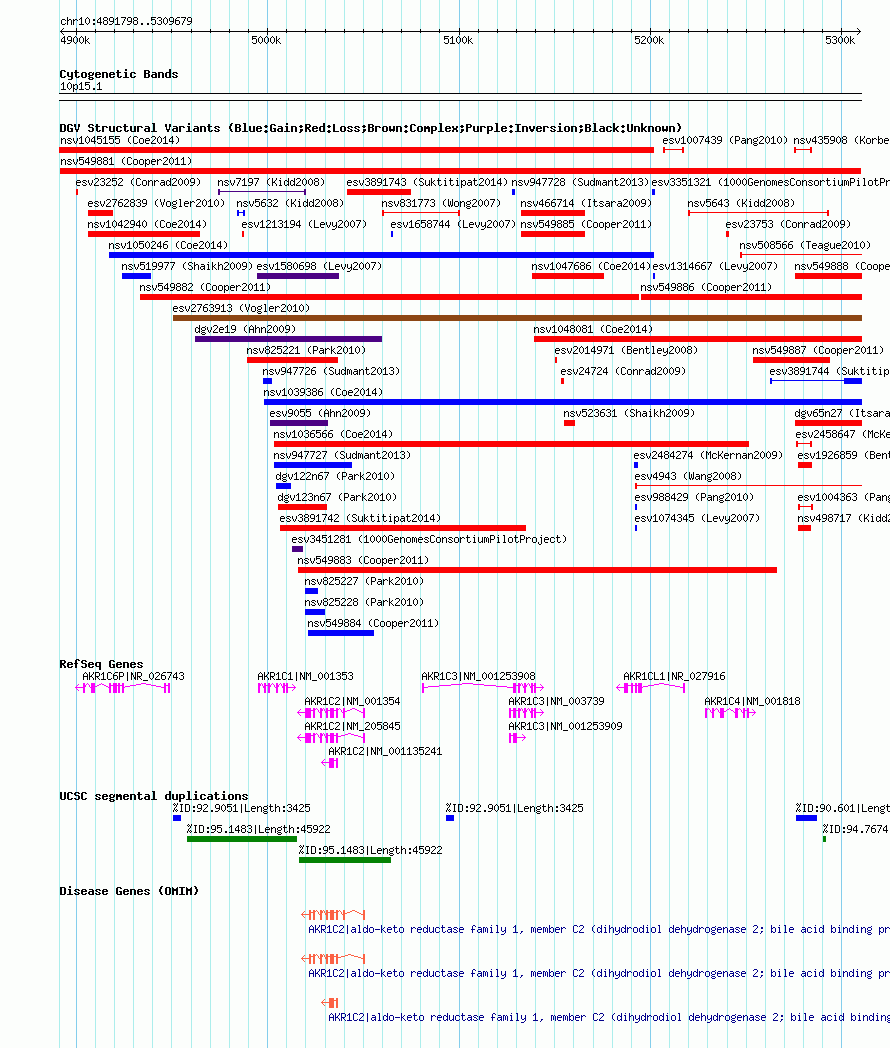Click the 10p15.1 cytogenetic band
The height and width of the screenshot is (1048, 890).
(x=460, y=98)
